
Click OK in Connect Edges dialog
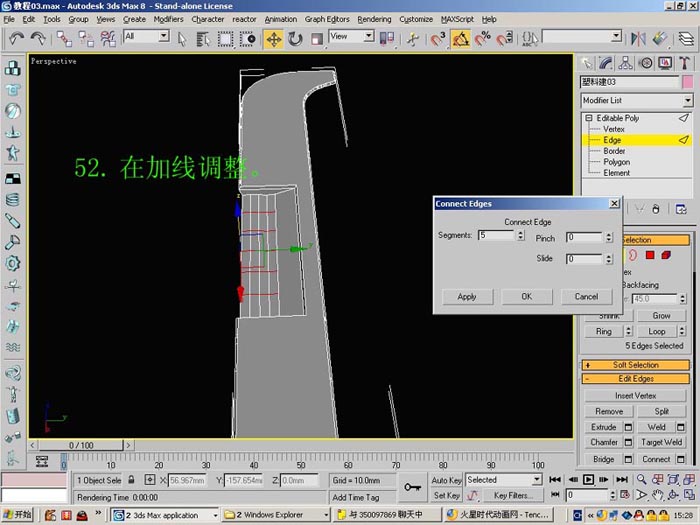pyautogui.click(x=527, y=297)
